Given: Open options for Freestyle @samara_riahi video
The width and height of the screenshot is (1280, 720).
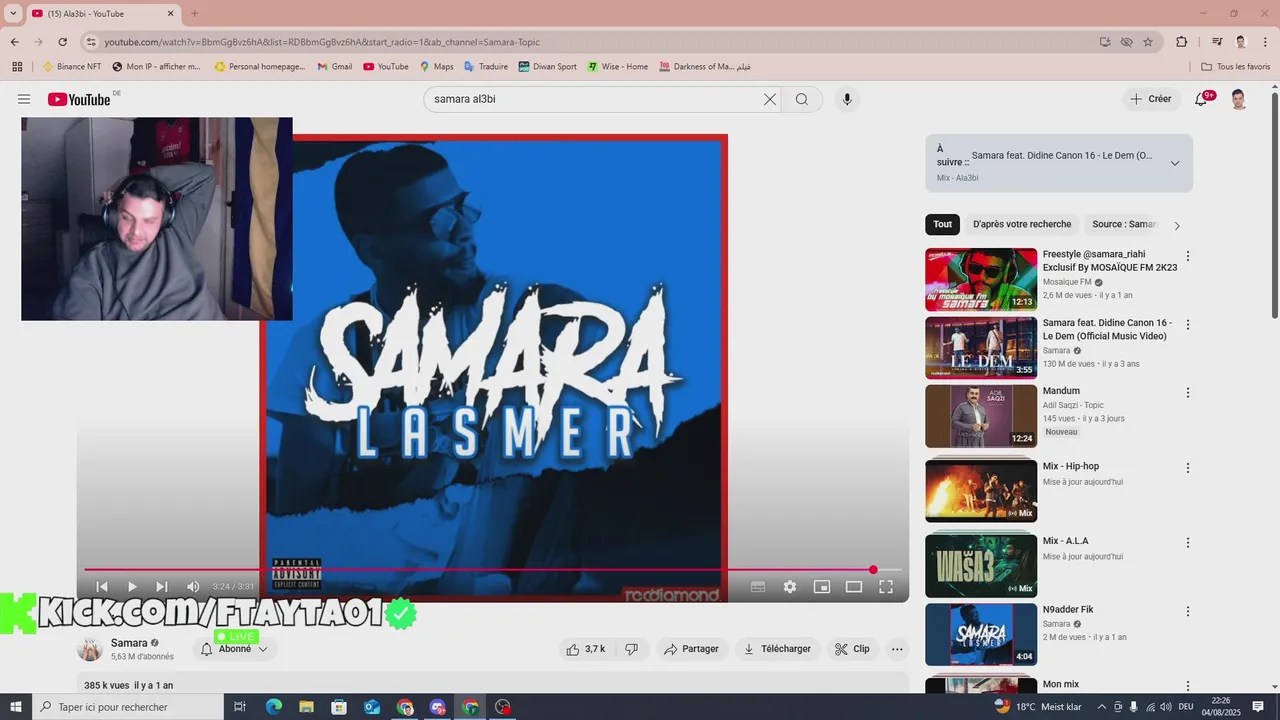Looking at the screenshot, I should (x=1188, y=256).
